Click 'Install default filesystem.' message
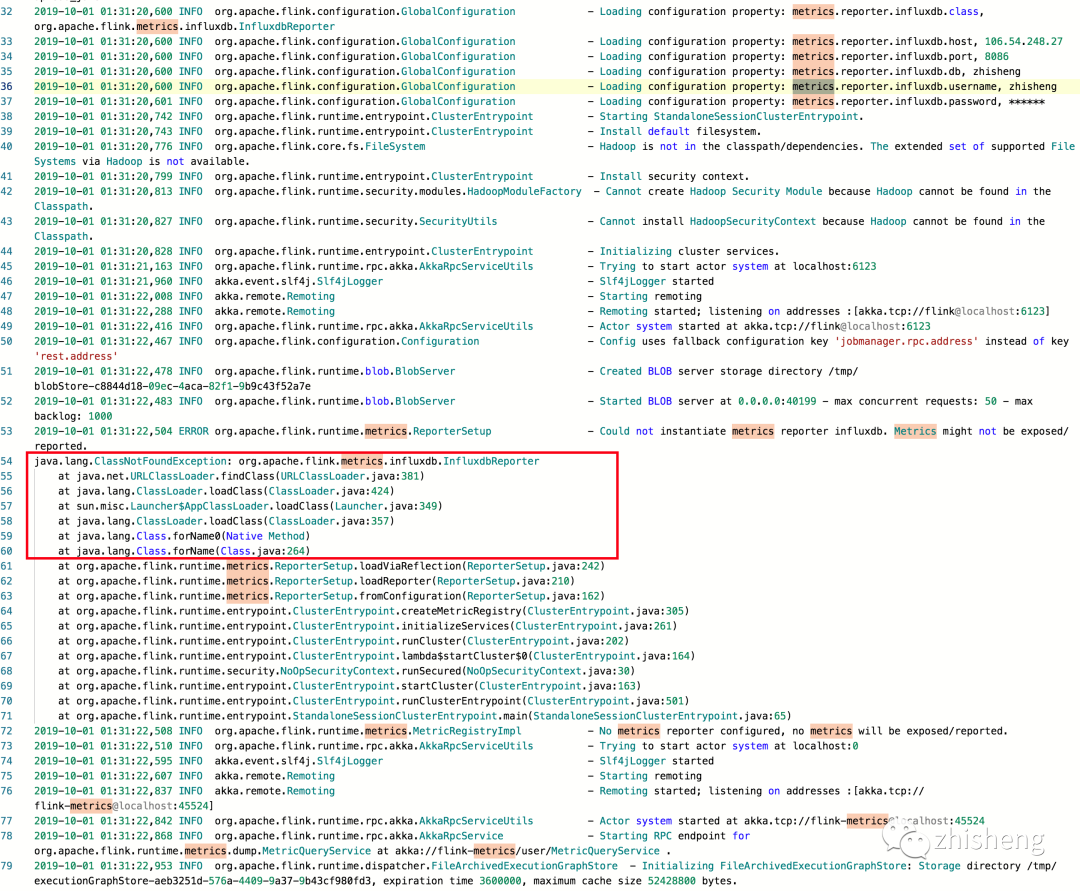Image resolution: width=1080 pixels, height=891 pixels. pyautogui.click(x=681, y=132)
